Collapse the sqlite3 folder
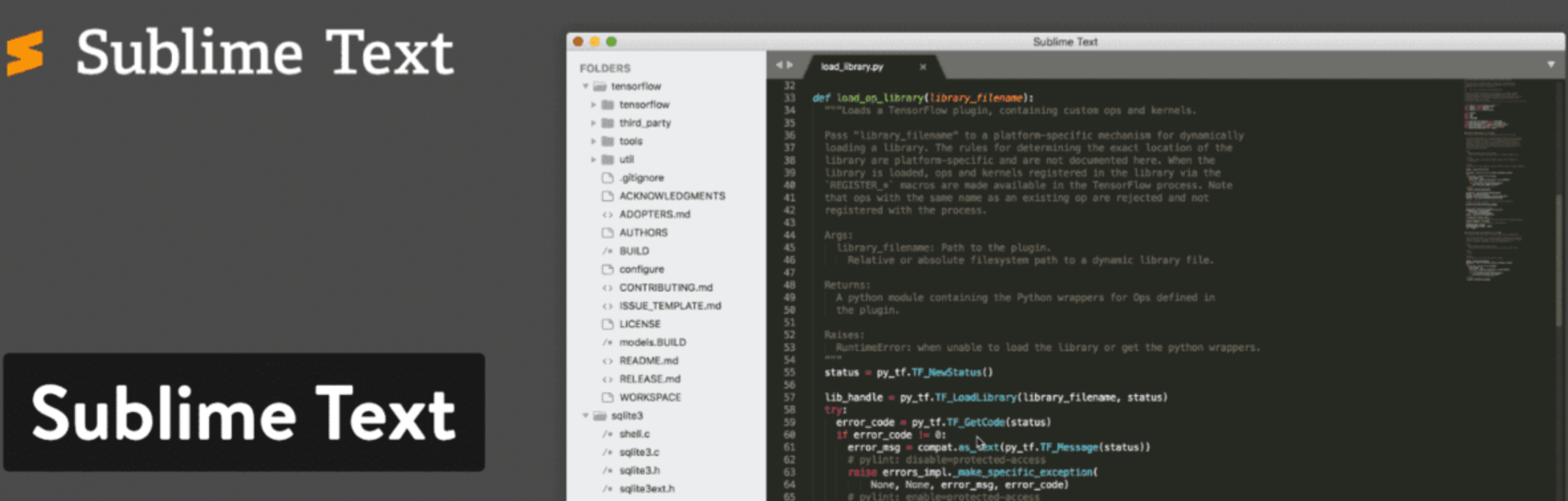Screen dimensions: 1568x501 [x=586, y=415]
